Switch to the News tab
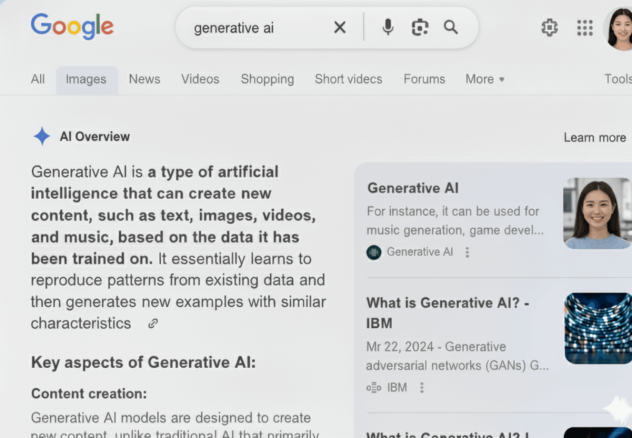The image size is (632, 438). tap(144, 79)
